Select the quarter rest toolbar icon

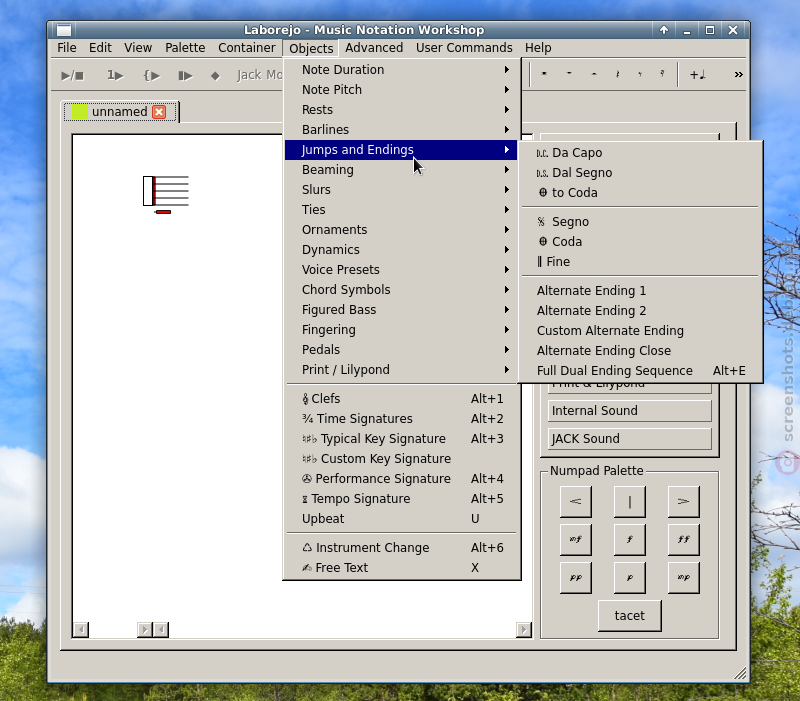tap(617, 74)
